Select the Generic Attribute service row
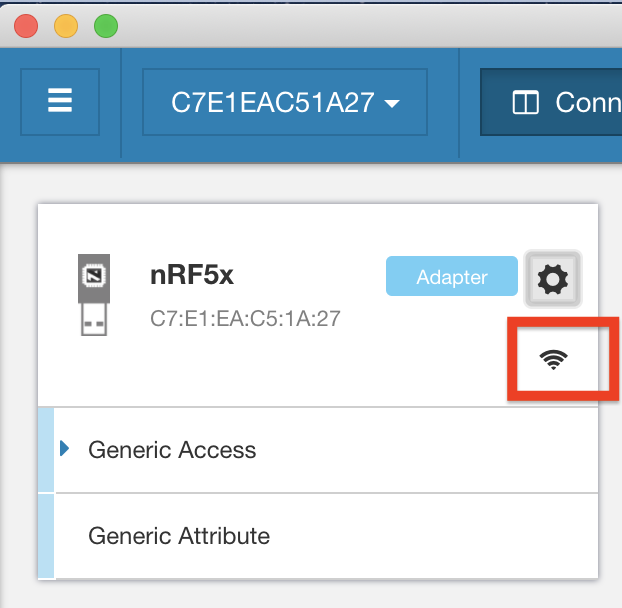This screenshot has width=622, height=608. 300,536
